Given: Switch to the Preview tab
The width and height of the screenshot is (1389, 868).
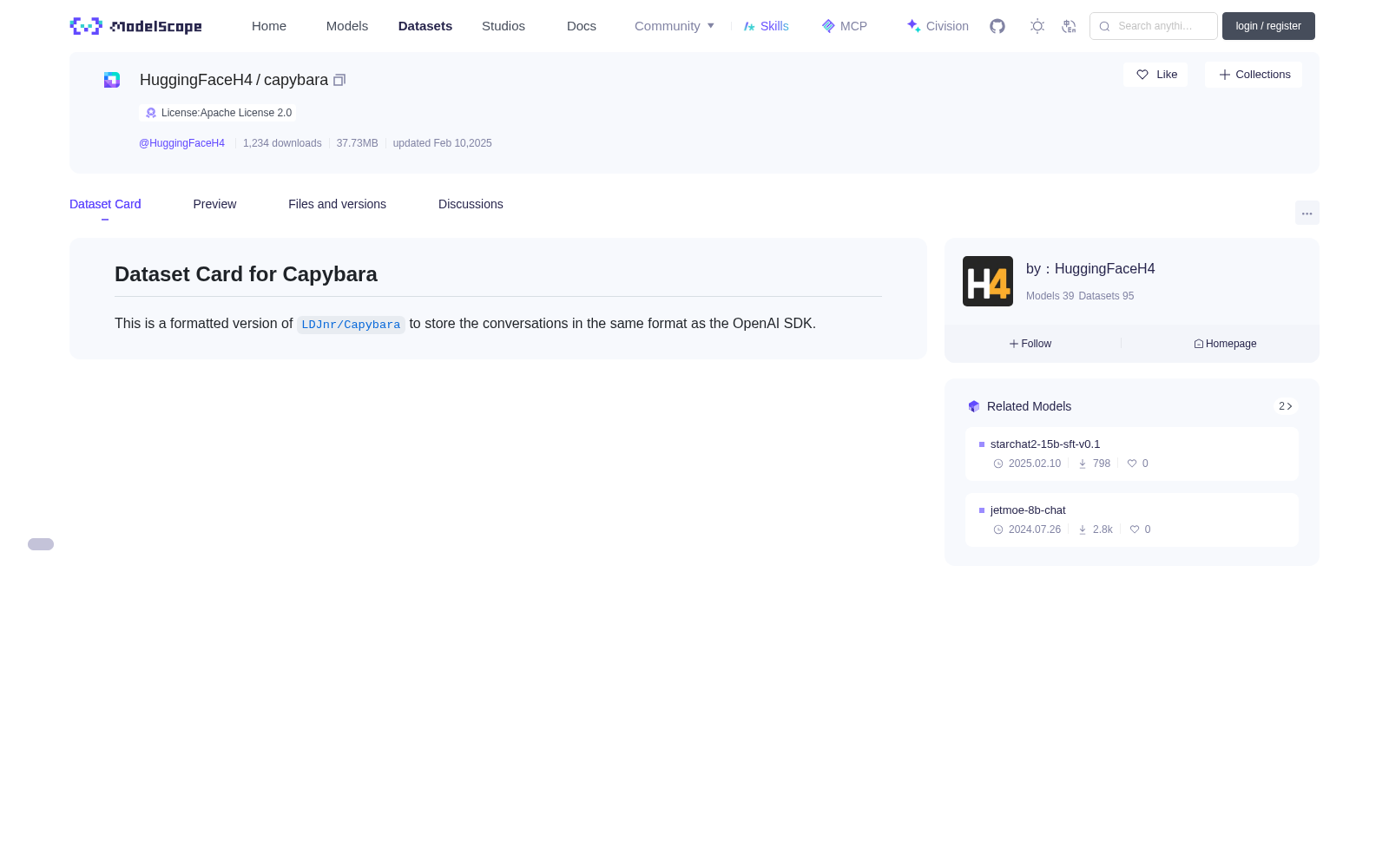Looking at the screenshot, I should [x=214, y=204].
